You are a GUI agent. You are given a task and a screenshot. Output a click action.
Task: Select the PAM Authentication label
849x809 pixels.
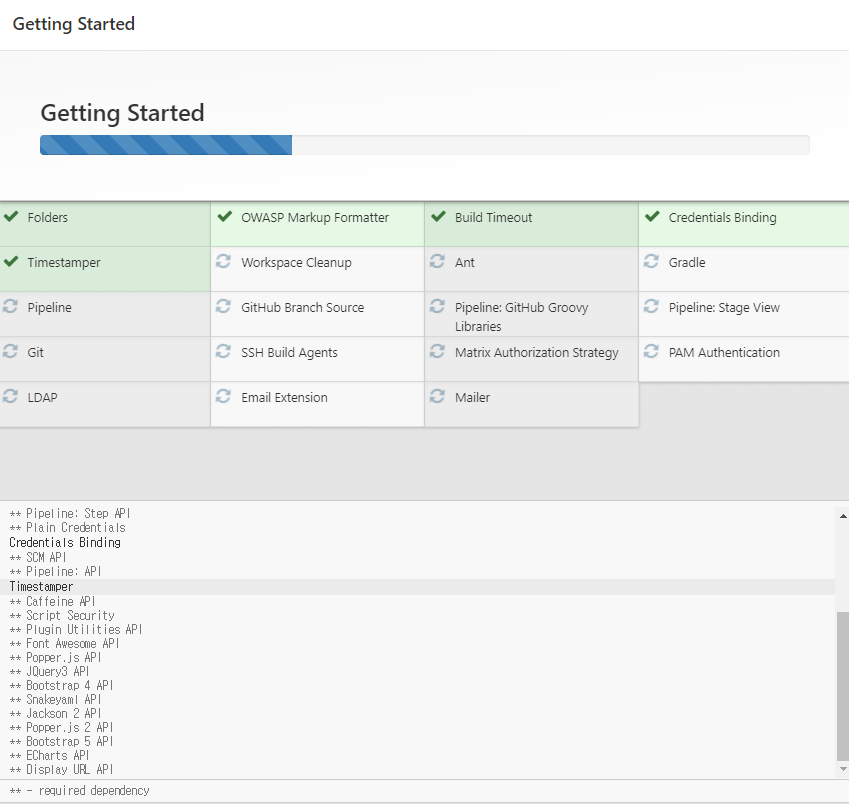[x=724, y=353]
